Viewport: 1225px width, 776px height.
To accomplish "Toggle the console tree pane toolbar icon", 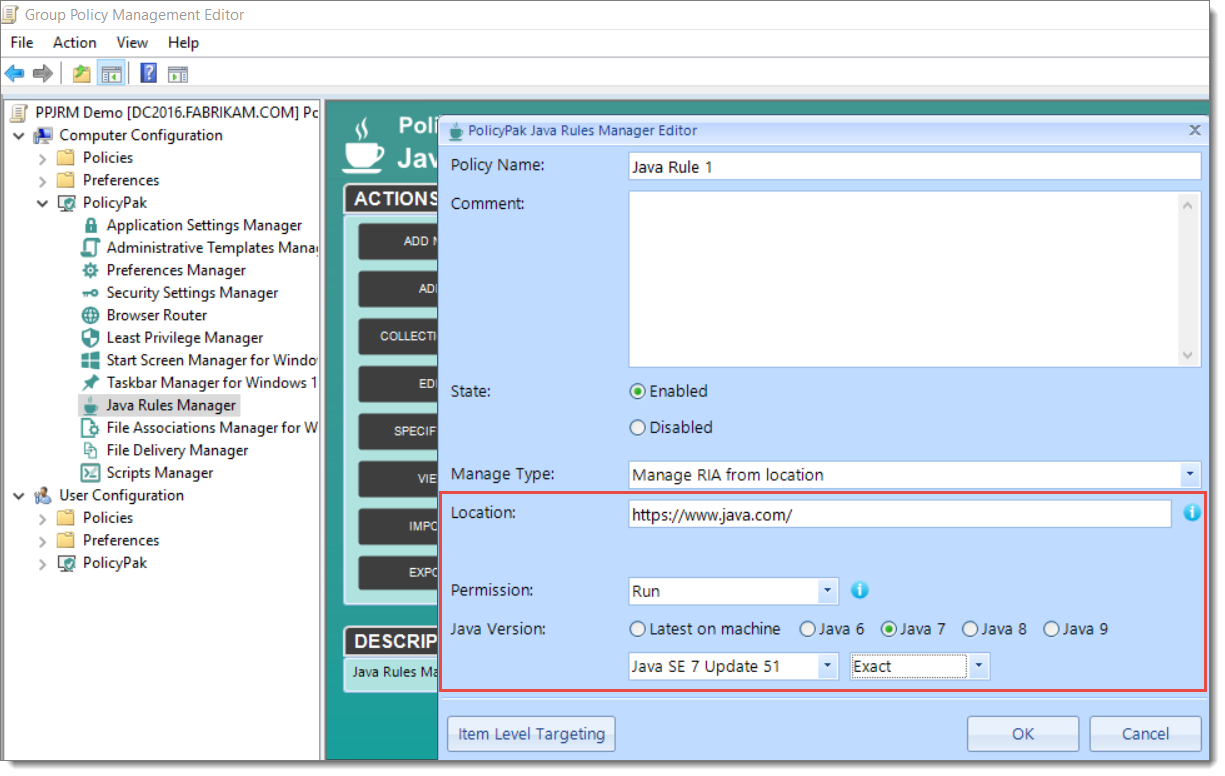I will 111,73.
